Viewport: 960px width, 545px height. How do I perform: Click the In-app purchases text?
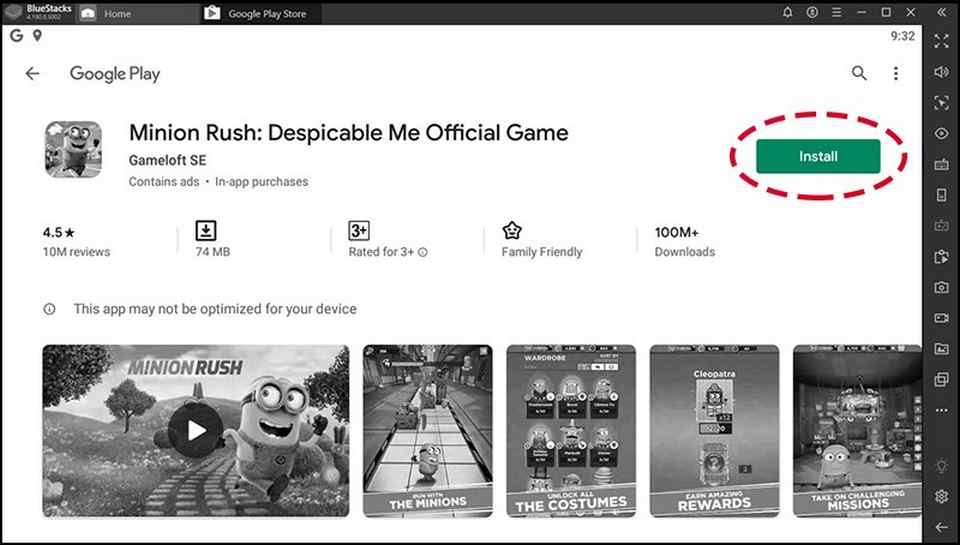click(261, 182)
